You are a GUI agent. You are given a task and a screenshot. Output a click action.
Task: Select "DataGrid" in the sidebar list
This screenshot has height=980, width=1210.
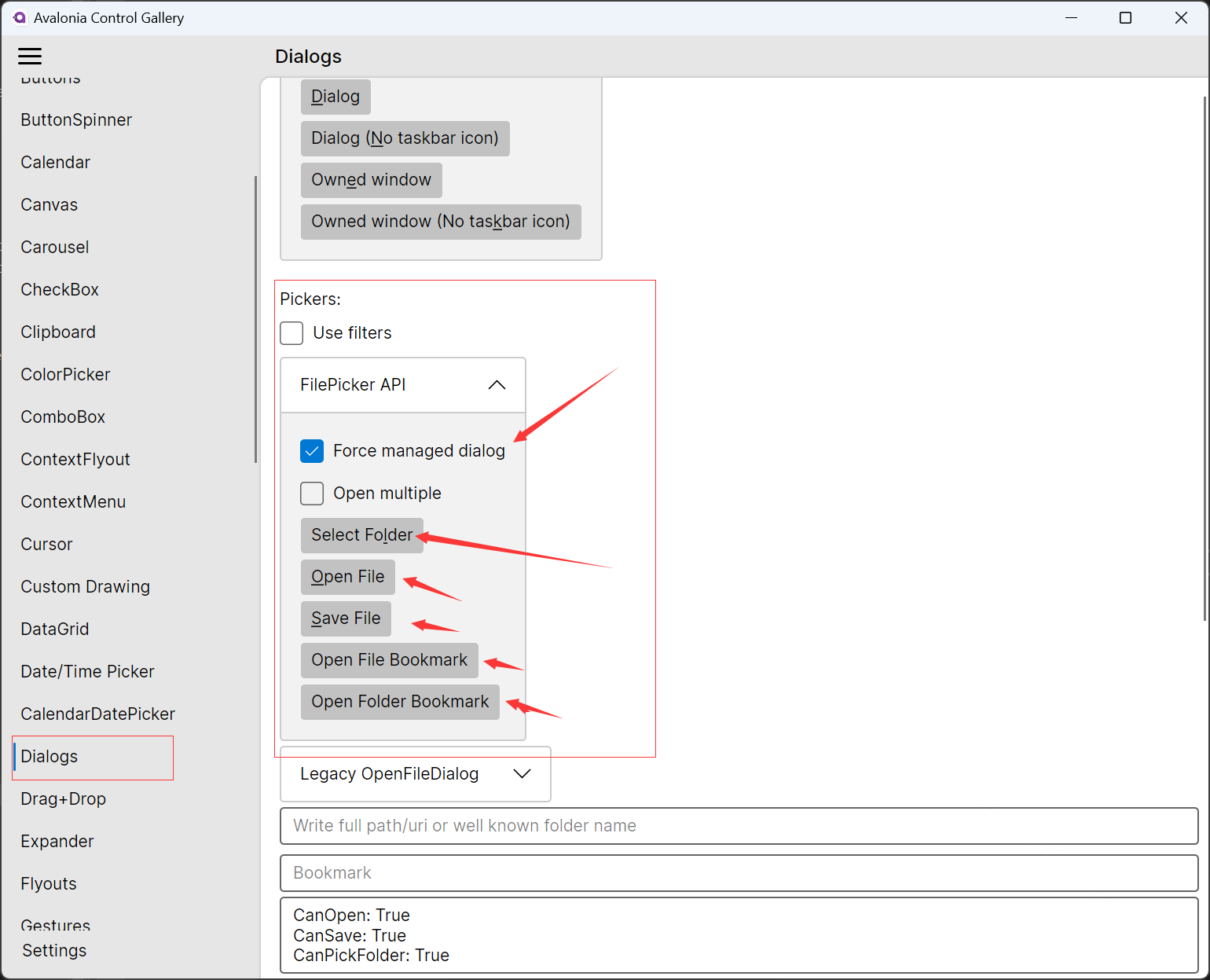tap(54, 629)
